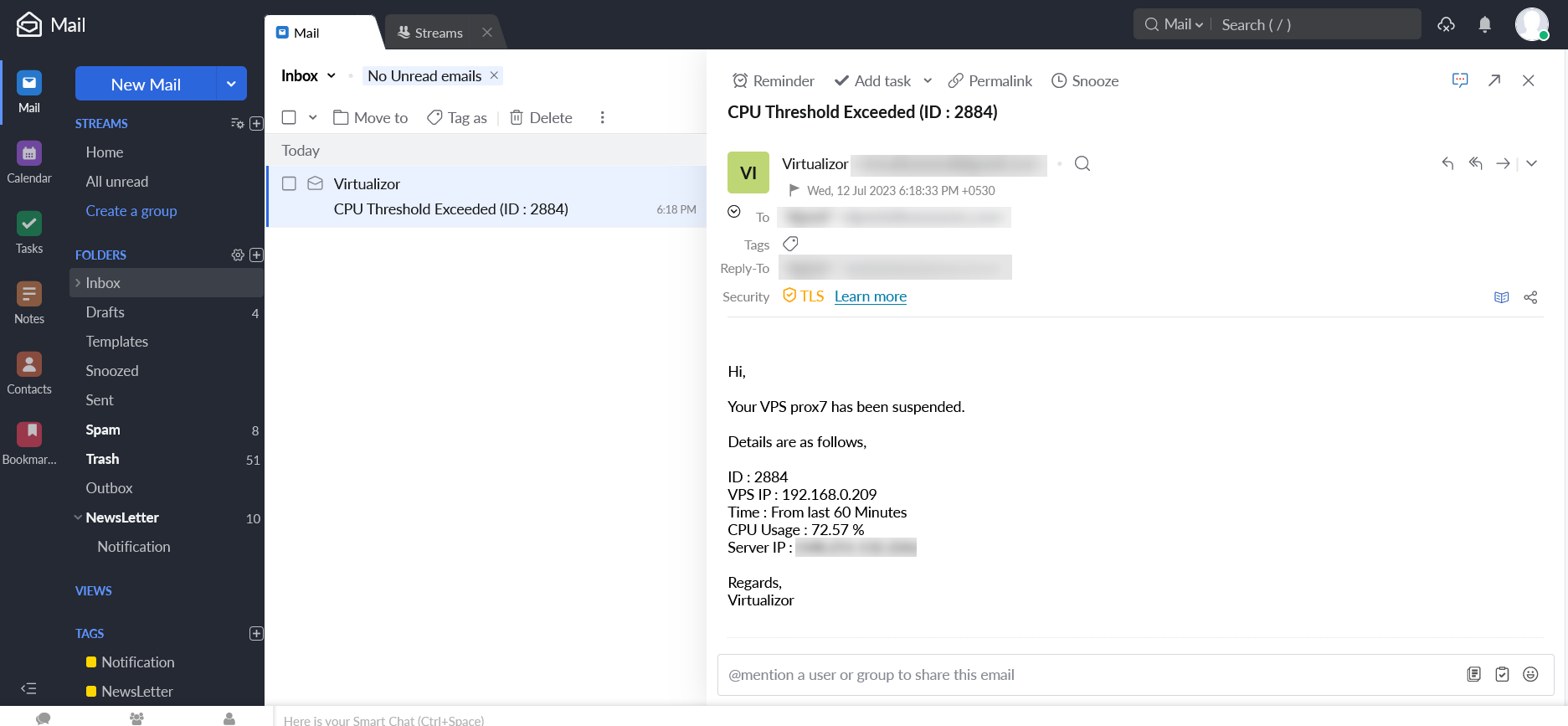Expand recipient details arrow near To
1568x726 pixels.
pyautogui.click(x=734, y=211)
